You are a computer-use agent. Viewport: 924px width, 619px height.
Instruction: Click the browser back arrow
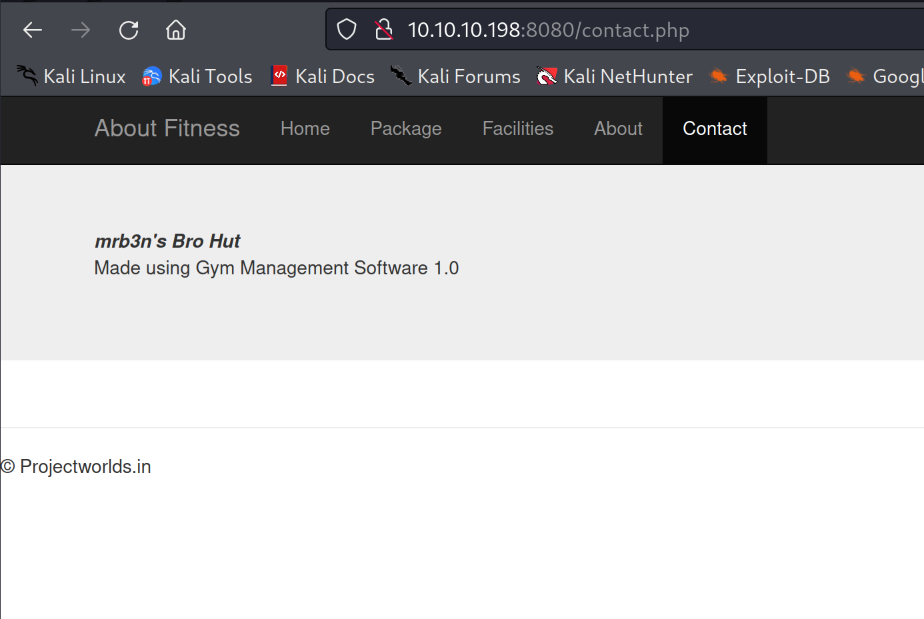click(x=32, y=30)
